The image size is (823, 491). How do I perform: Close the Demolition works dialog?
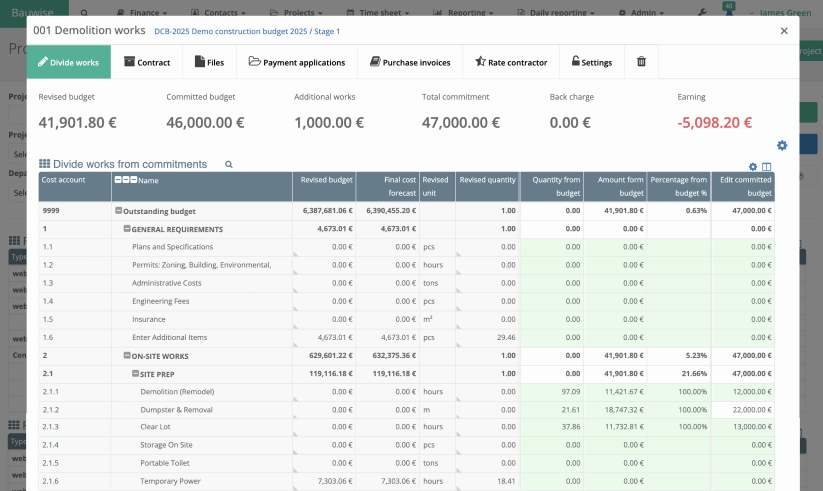[784, 31]
